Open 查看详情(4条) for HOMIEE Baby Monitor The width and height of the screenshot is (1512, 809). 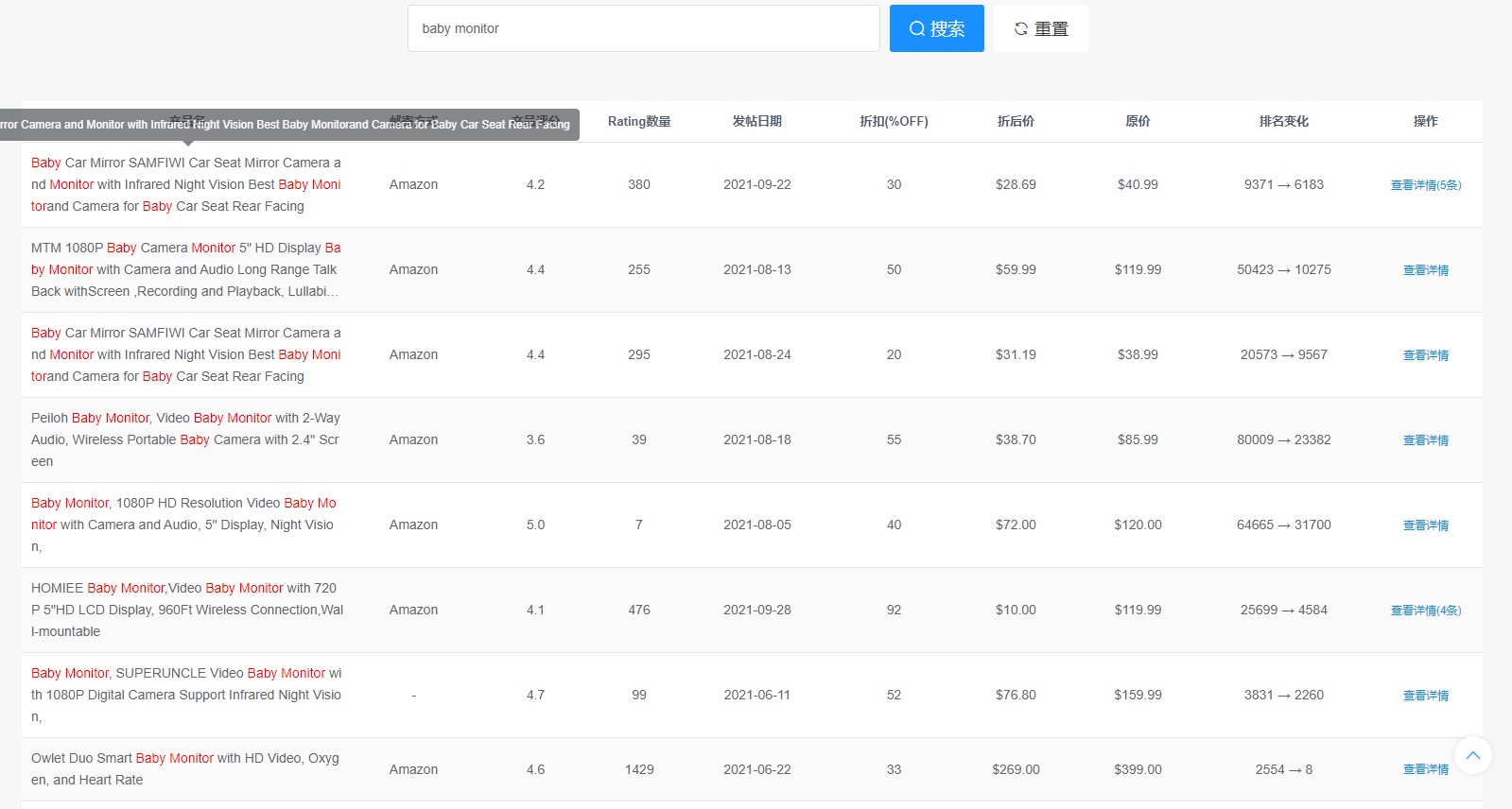click(x=1425, y=611)
